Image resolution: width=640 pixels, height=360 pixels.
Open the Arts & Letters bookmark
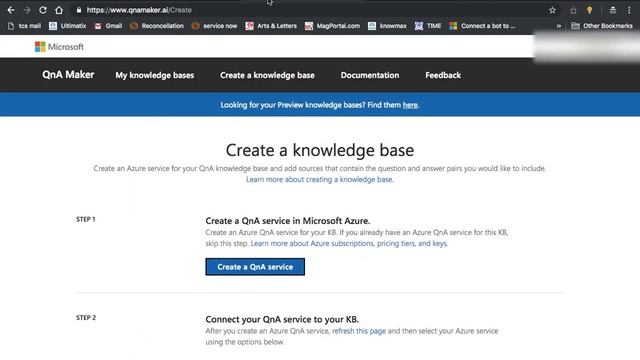[271, 26]
